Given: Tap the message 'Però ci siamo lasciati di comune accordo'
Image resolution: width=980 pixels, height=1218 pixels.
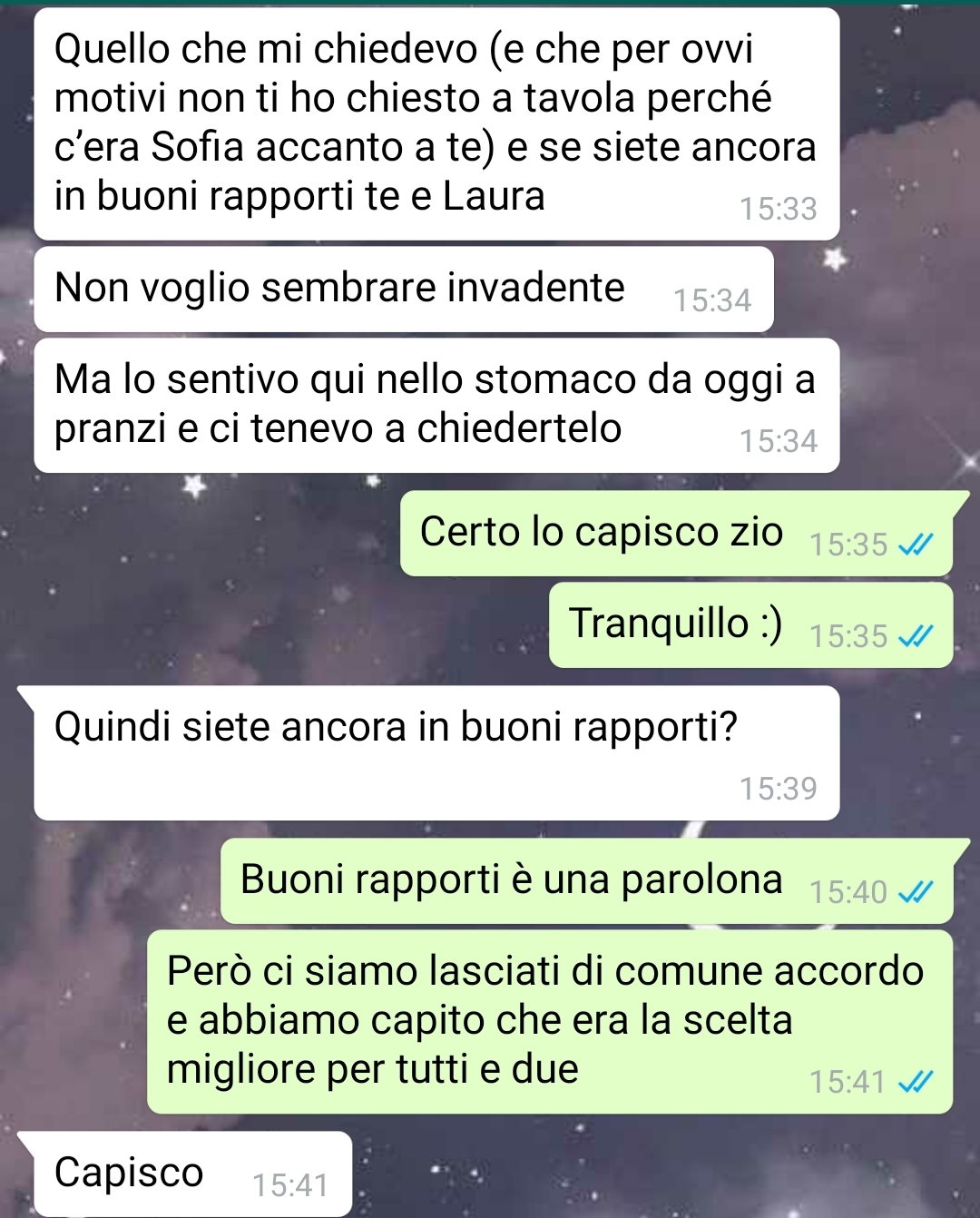Looking at the screenshot, I should click(550, 1022).
